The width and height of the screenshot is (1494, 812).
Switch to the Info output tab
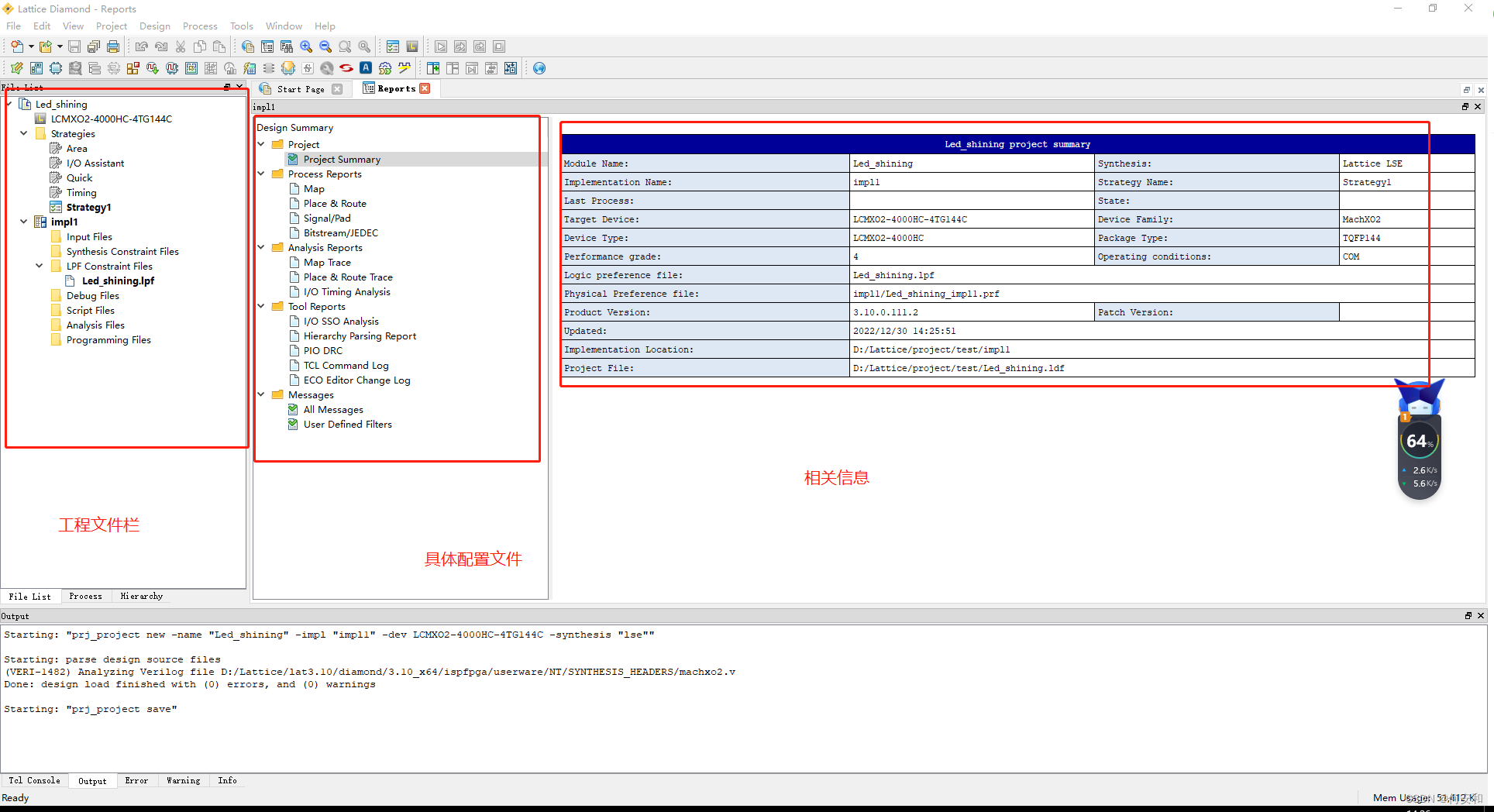(227, 780)
